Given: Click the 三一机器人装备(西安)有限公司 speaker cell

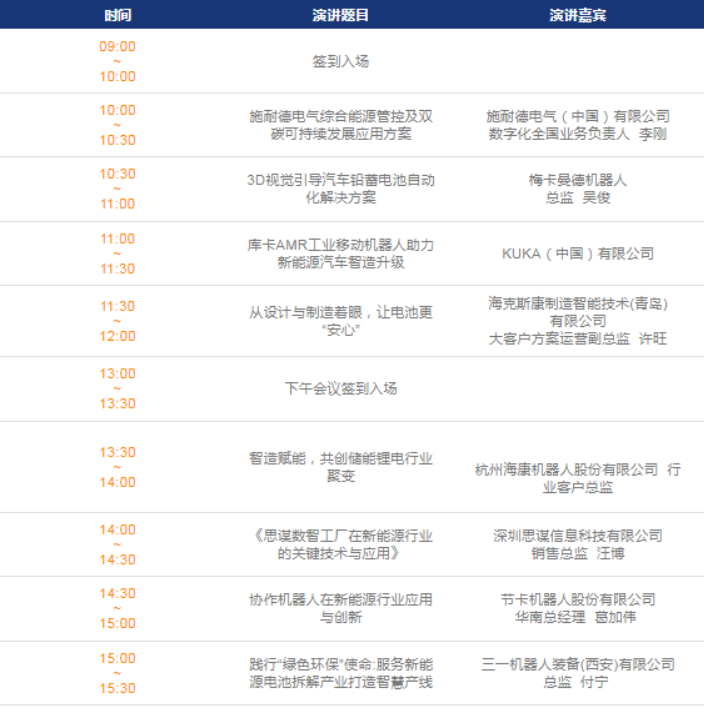Looking at the screenshot, I should [578, 673].
